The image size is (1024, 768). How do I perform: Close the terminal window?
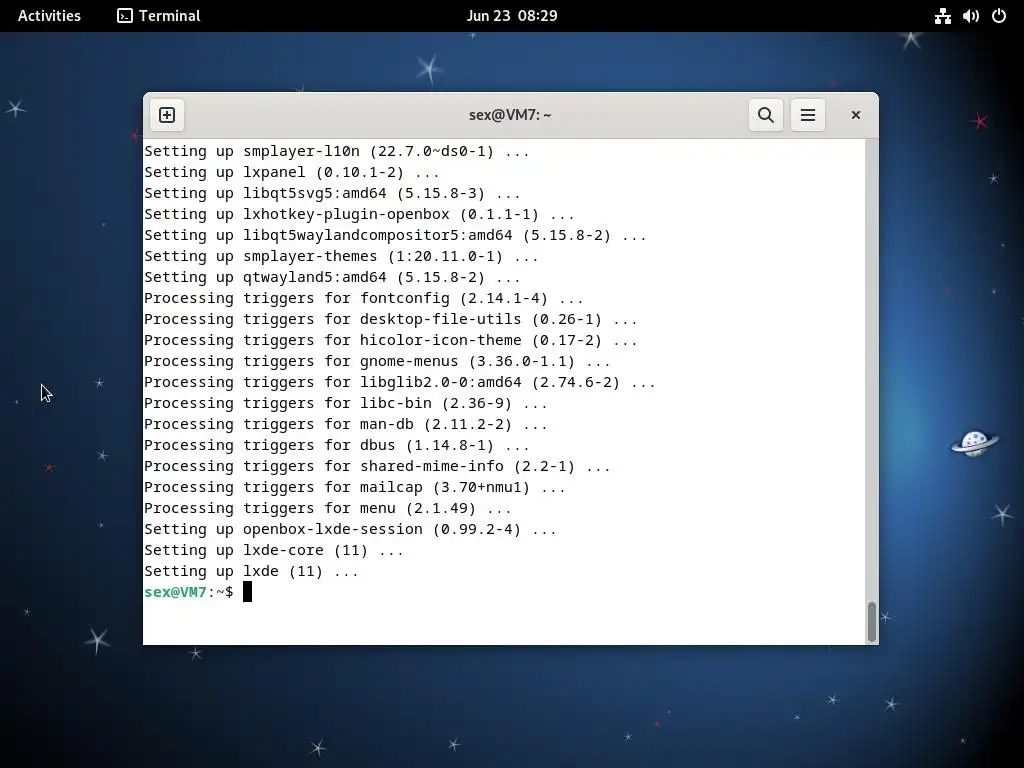pyautogui.click(x=856, y=115)
